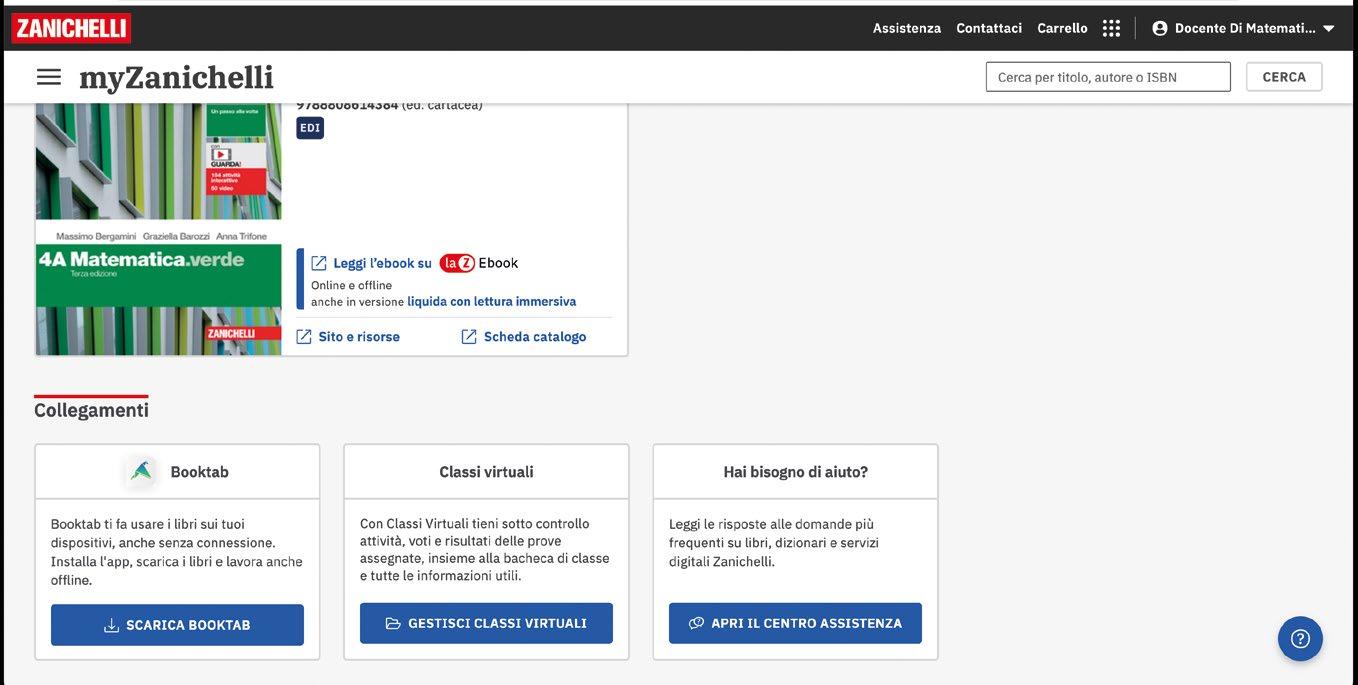Open Contattaci in the top bar
Viewport: 1358px width, 685px height.
pyautogui.click(x=988, y=28)
